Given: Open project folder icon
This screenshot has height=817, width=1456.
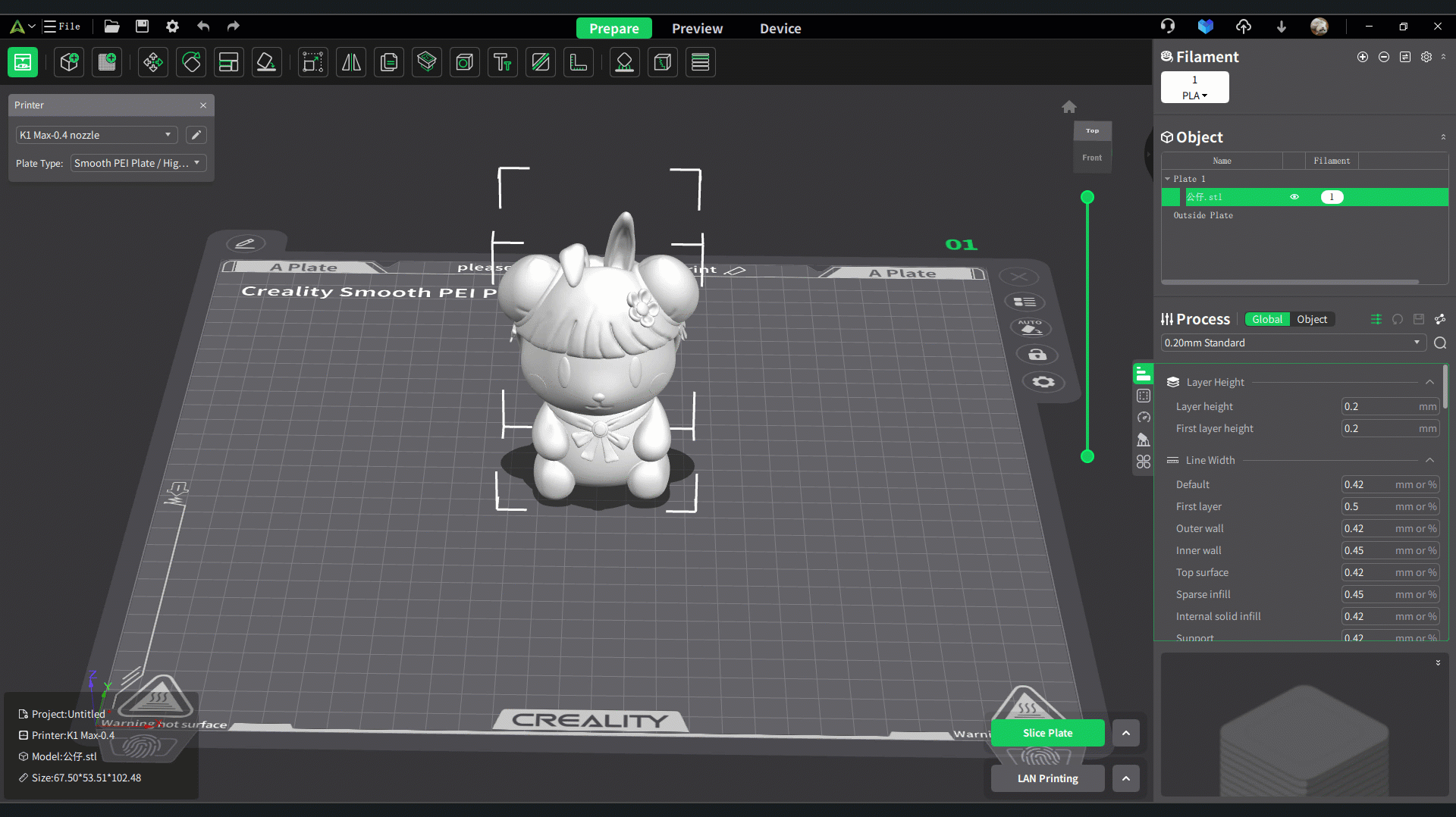Looking at the screenshot, I should tap(111, 27).
